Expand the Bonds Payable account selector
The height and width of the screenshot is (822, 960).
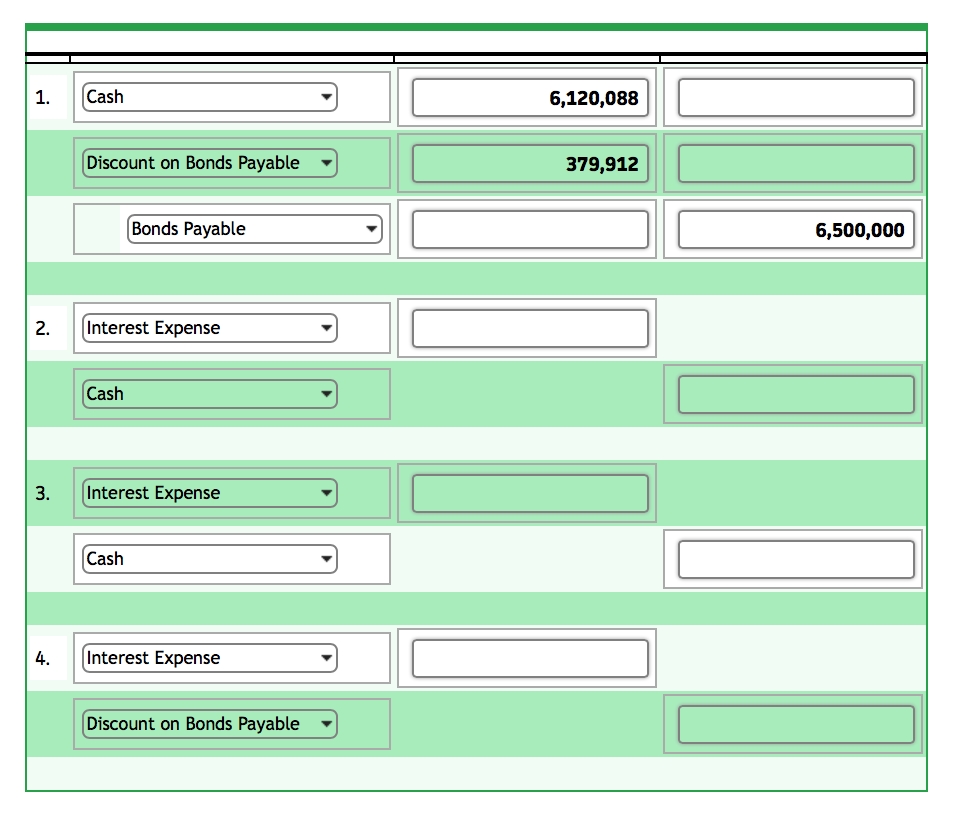coord(371,228)
